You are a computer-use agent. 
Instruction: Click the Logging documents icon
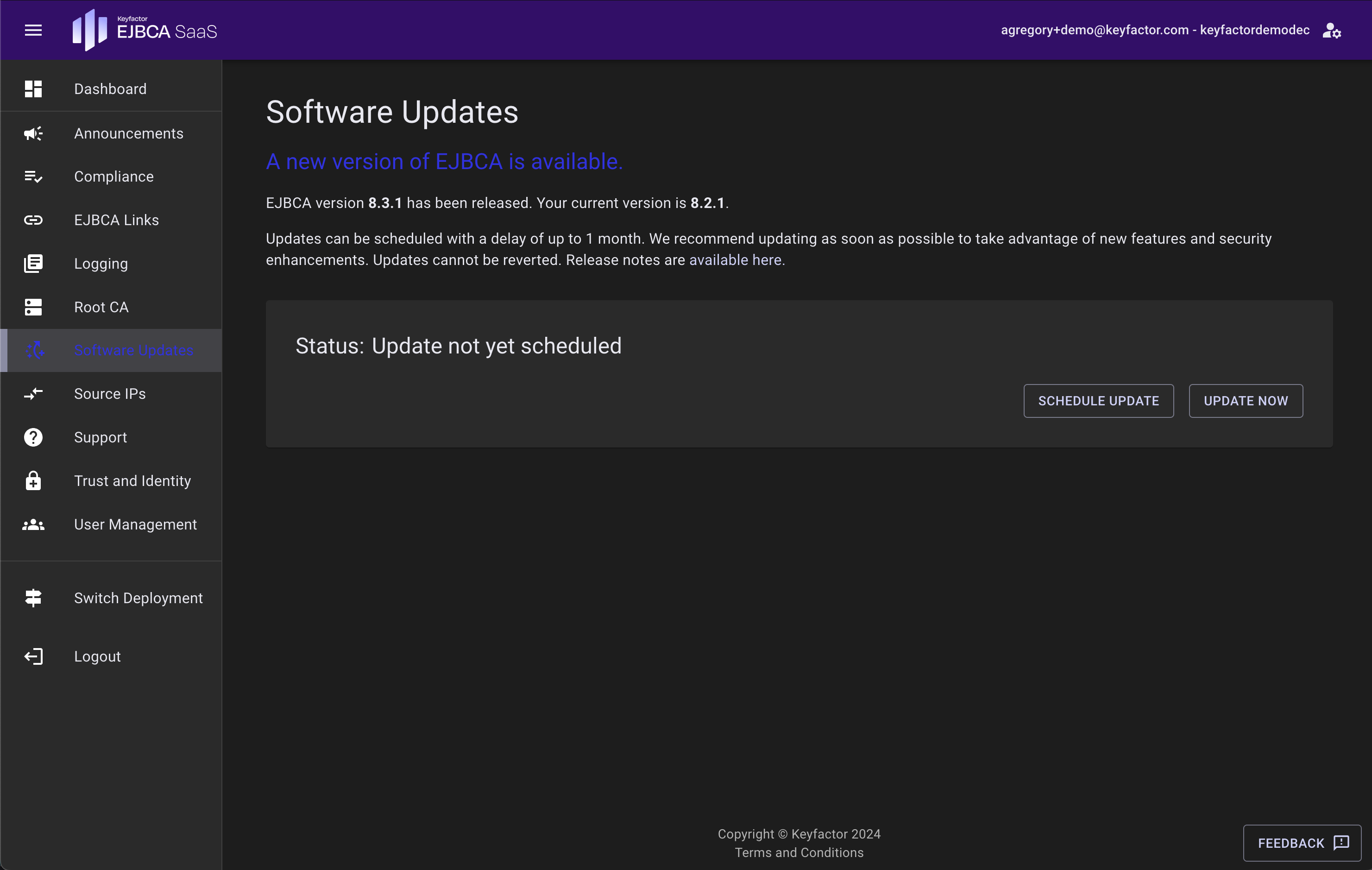(x=33, y=264)
